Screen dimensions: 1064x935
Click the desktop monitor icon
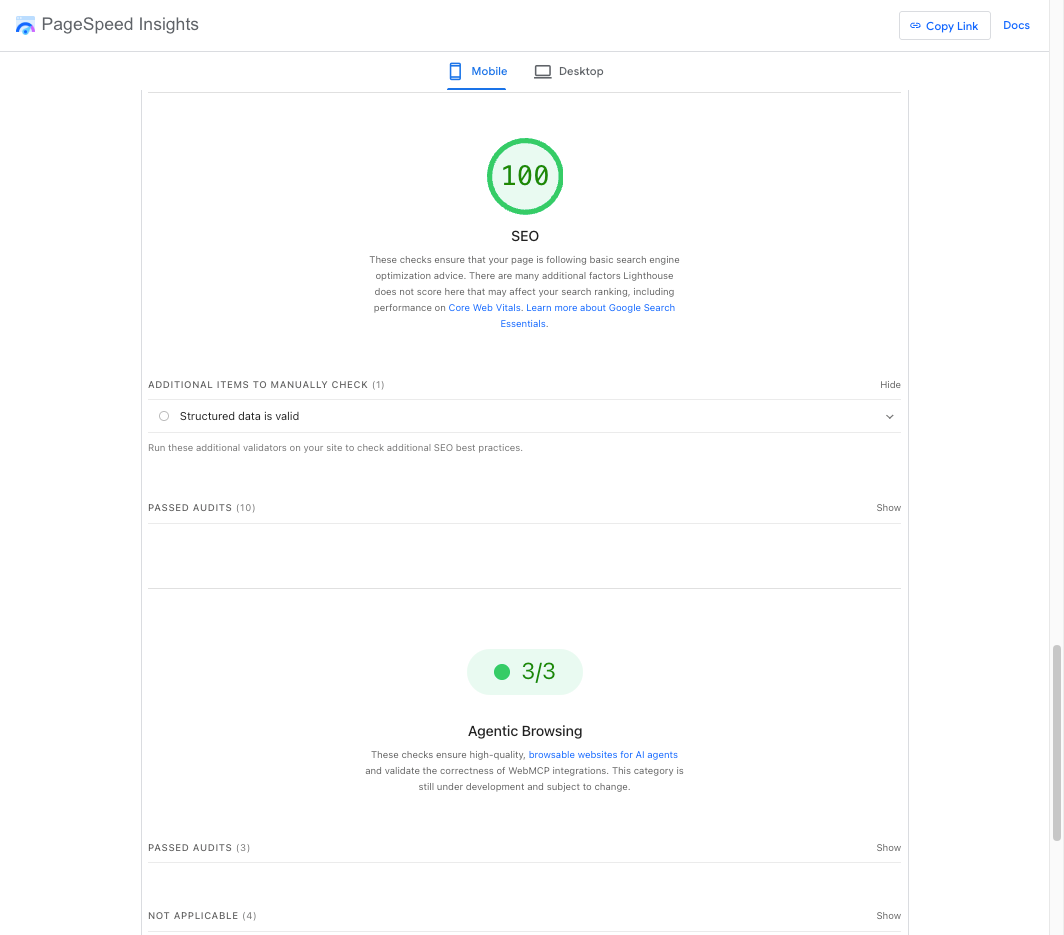pos(542,71)
